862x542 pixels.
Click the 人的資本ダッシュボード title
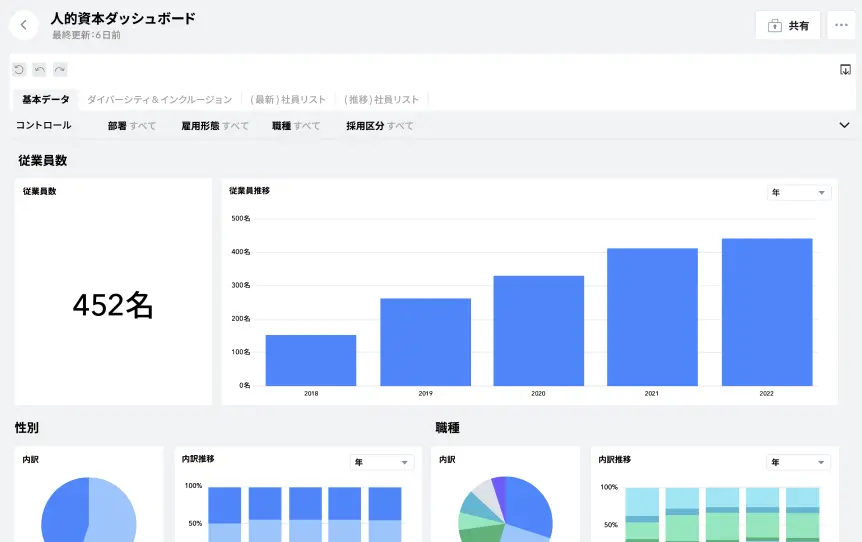[x=123, y=18]
